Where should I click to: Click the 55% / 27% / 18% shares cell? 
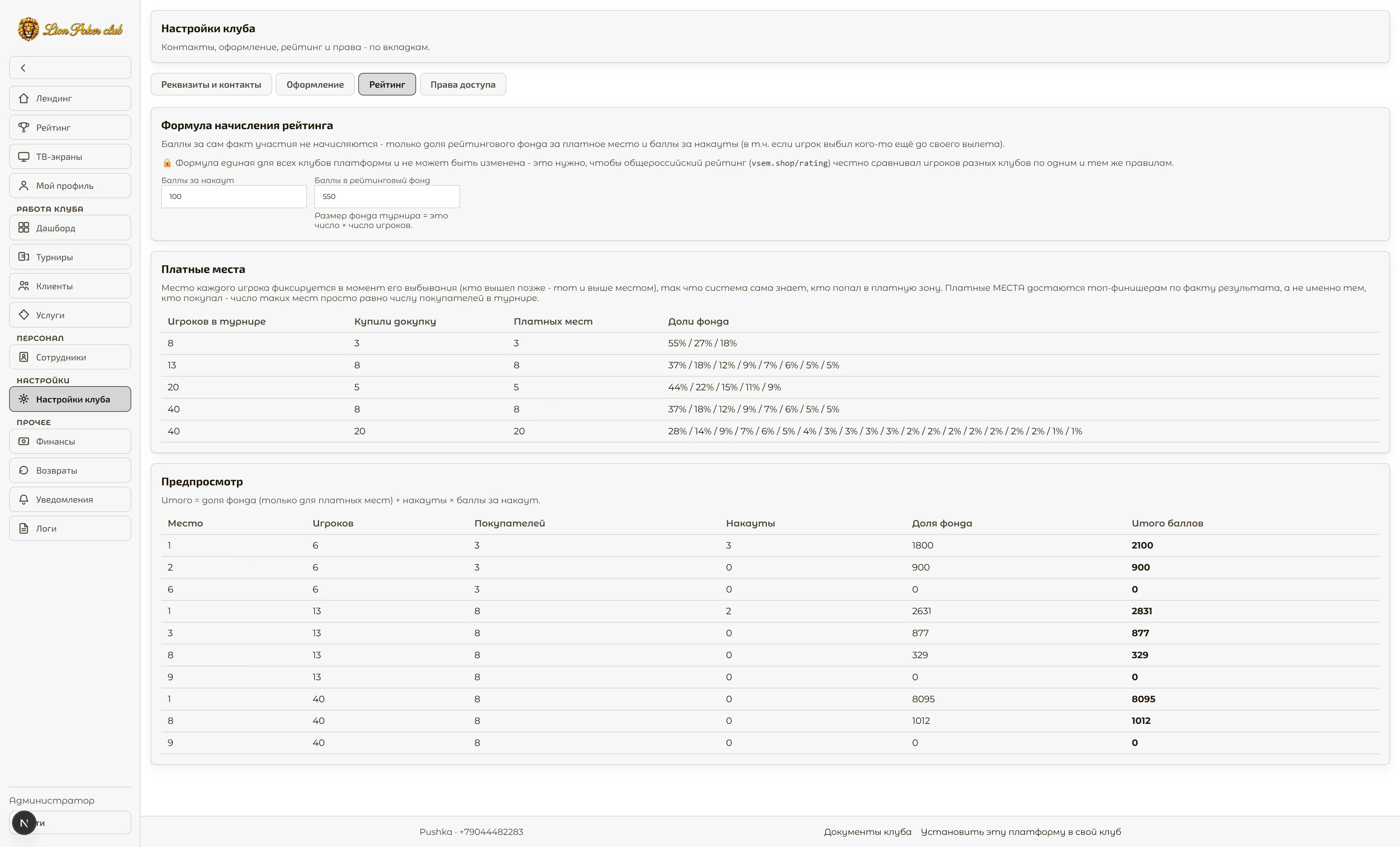coord(702,343)
